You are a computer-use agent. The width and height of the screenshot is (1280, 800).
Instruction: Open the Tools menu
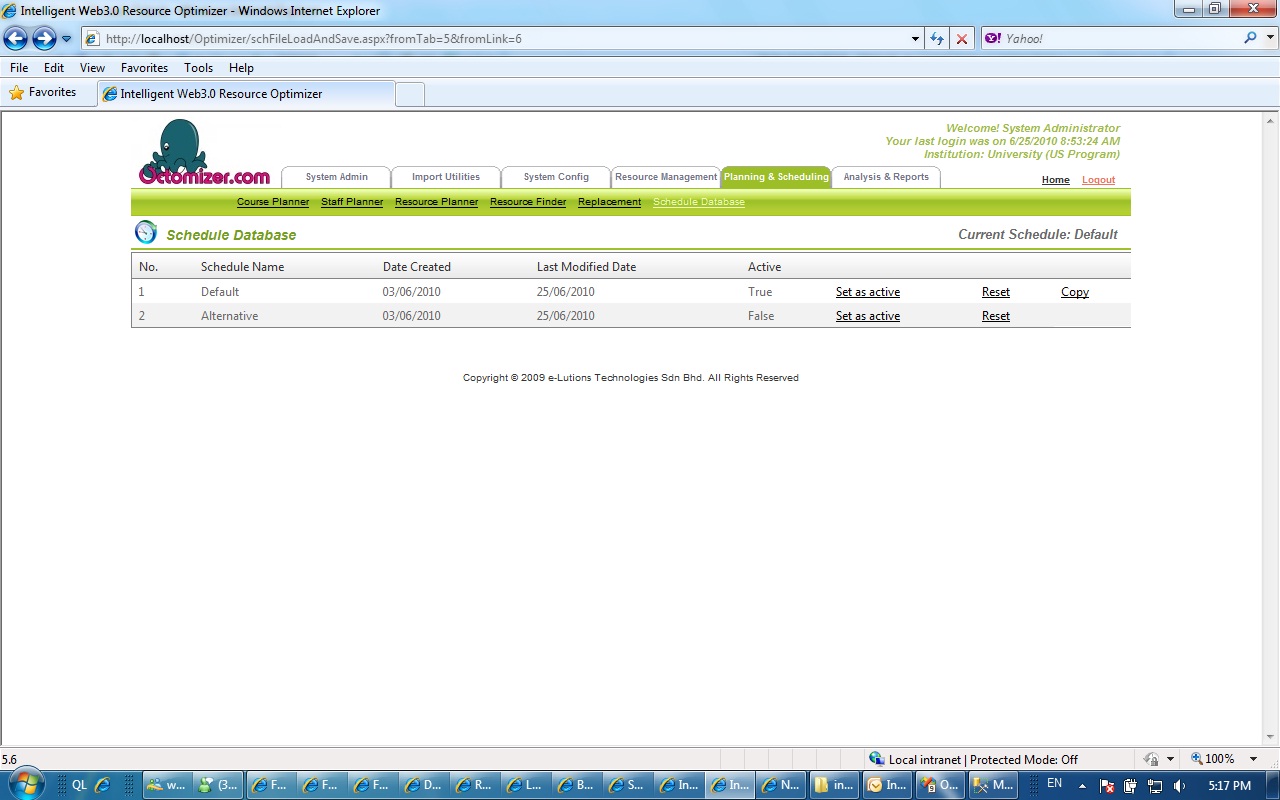(x=198, y=68)
